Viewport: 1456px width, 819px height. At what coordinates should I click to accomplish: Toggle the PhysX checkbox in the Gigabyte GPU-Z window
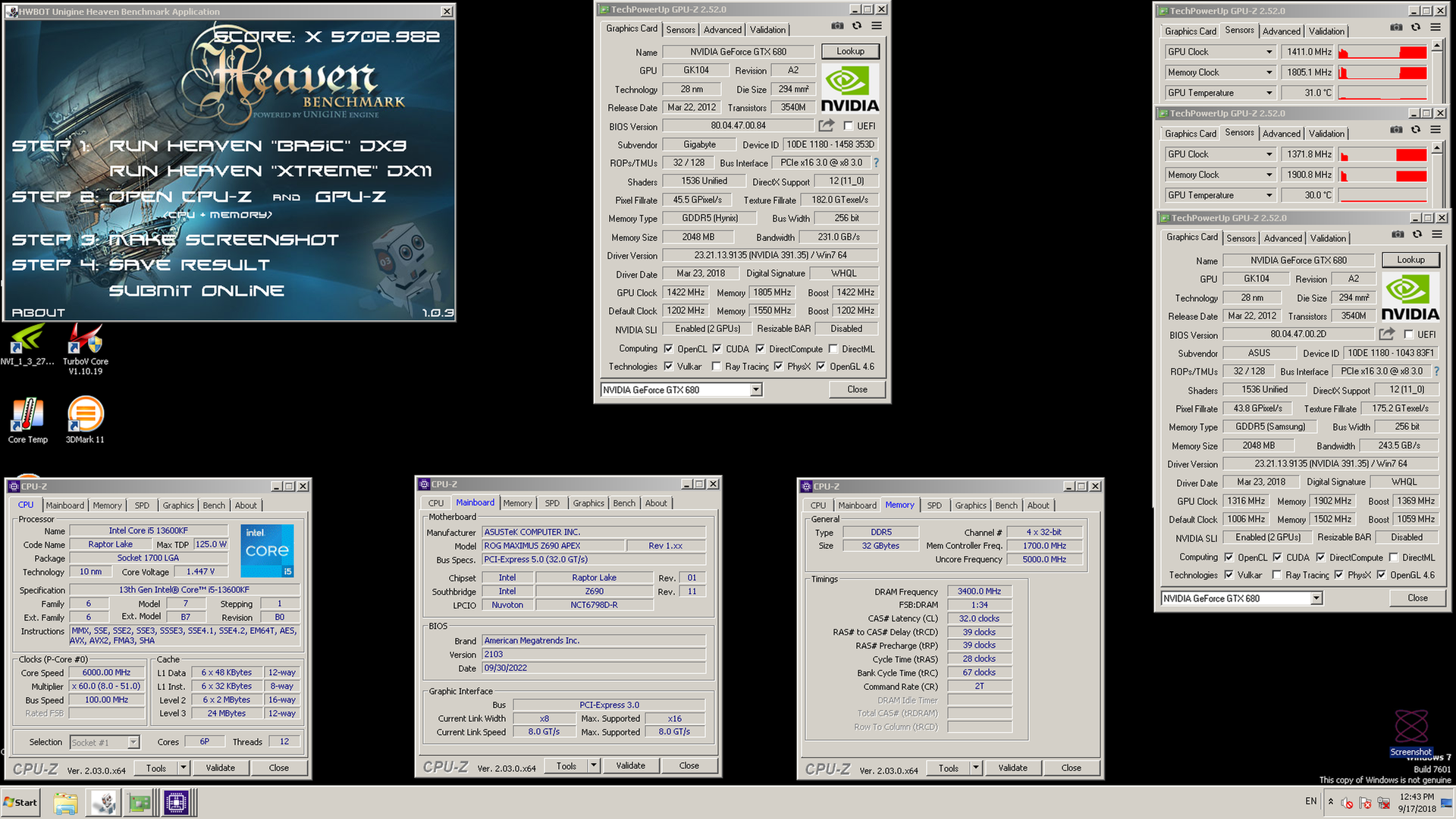tap(778, 366)
